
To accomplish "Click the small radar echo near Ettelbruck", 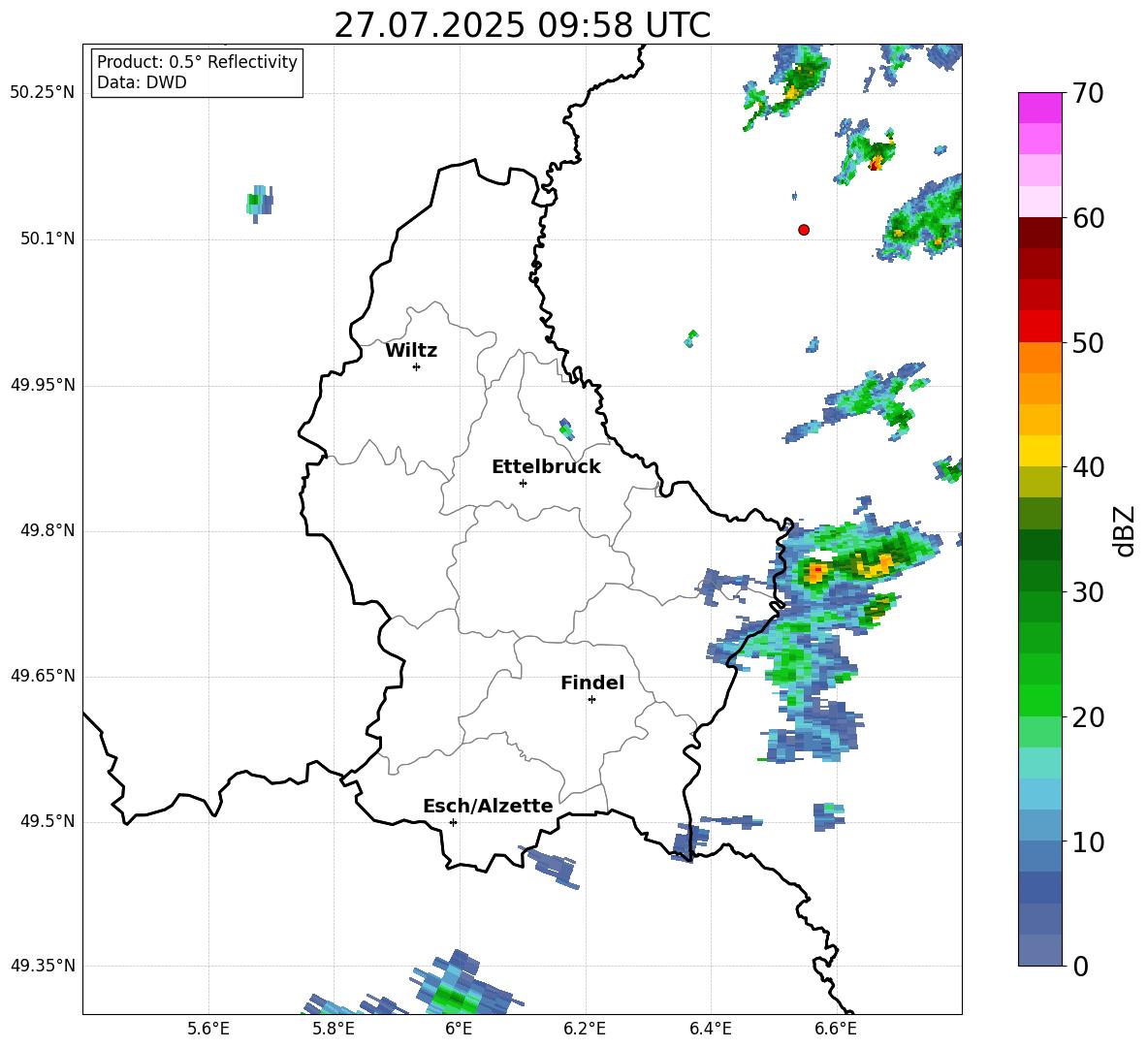I will click(x=565, y=429).
